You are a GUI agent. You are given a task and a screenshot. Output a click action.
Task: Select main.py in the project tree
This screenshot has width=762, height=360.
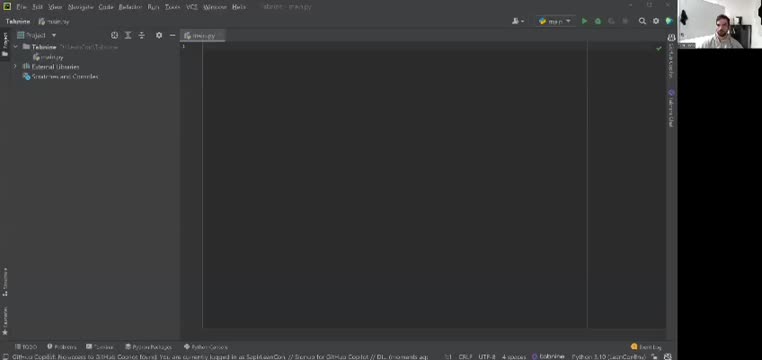point(49,57)
